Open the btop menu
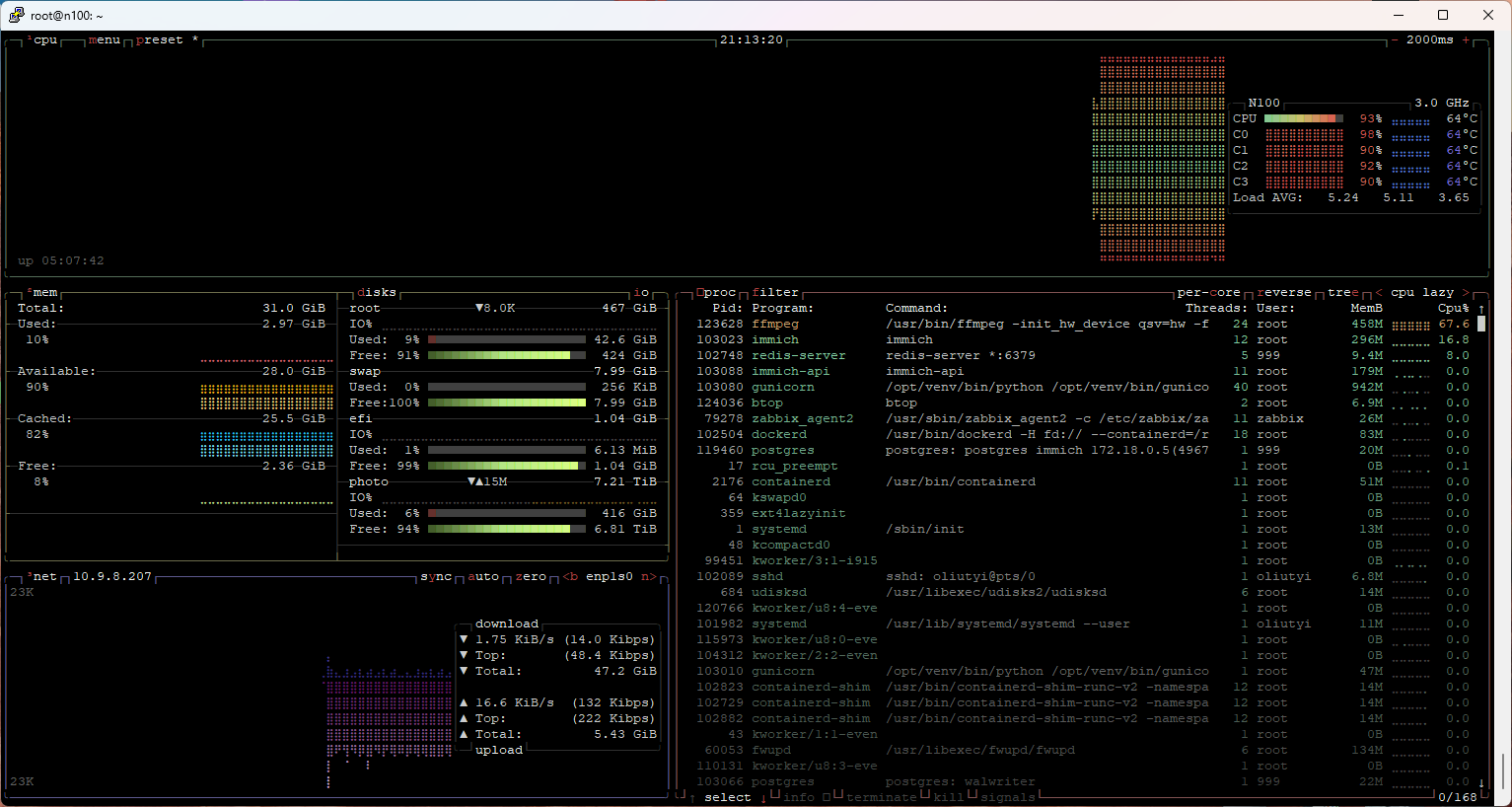Screen dimensions: 1512x807 pos(105,40)
